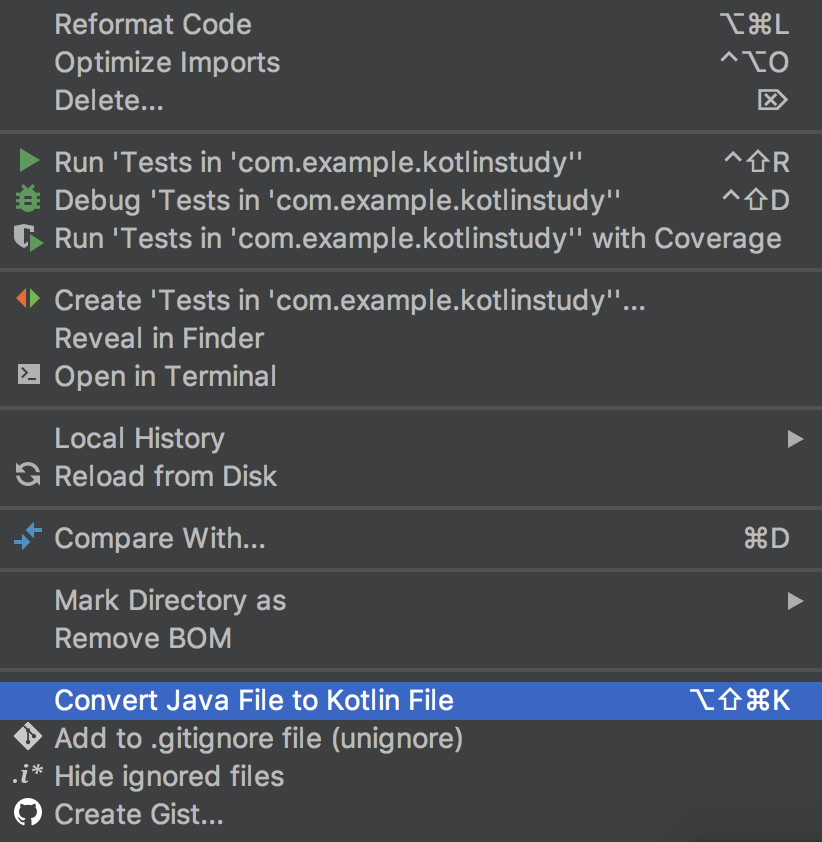The image size is (822, 842).
Task: Expand the Mark Directory as submenu arrow
Action: point(795,600)
